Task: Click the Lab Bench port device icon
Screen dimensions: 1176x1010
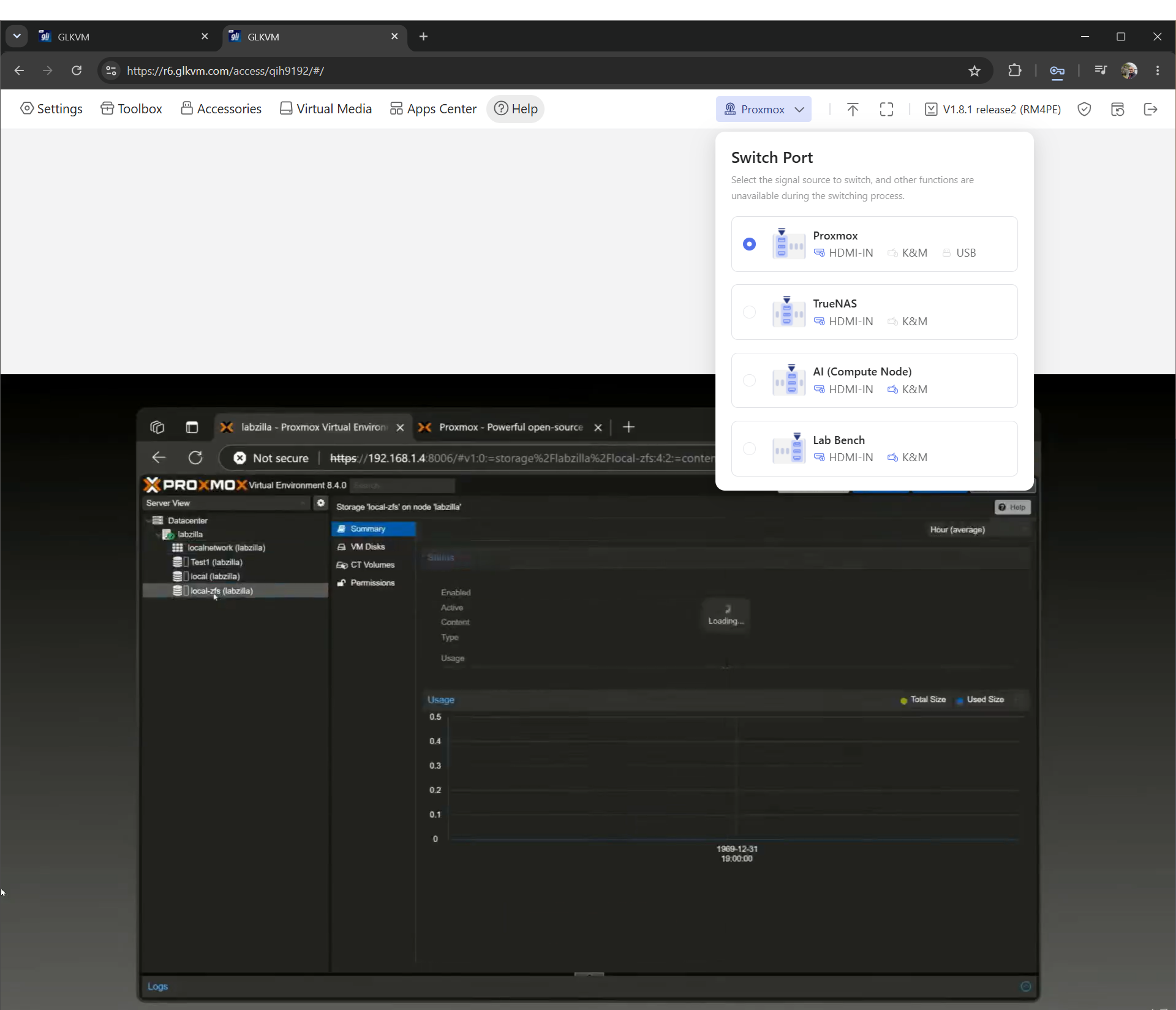Action: click(x=789, y=448)
